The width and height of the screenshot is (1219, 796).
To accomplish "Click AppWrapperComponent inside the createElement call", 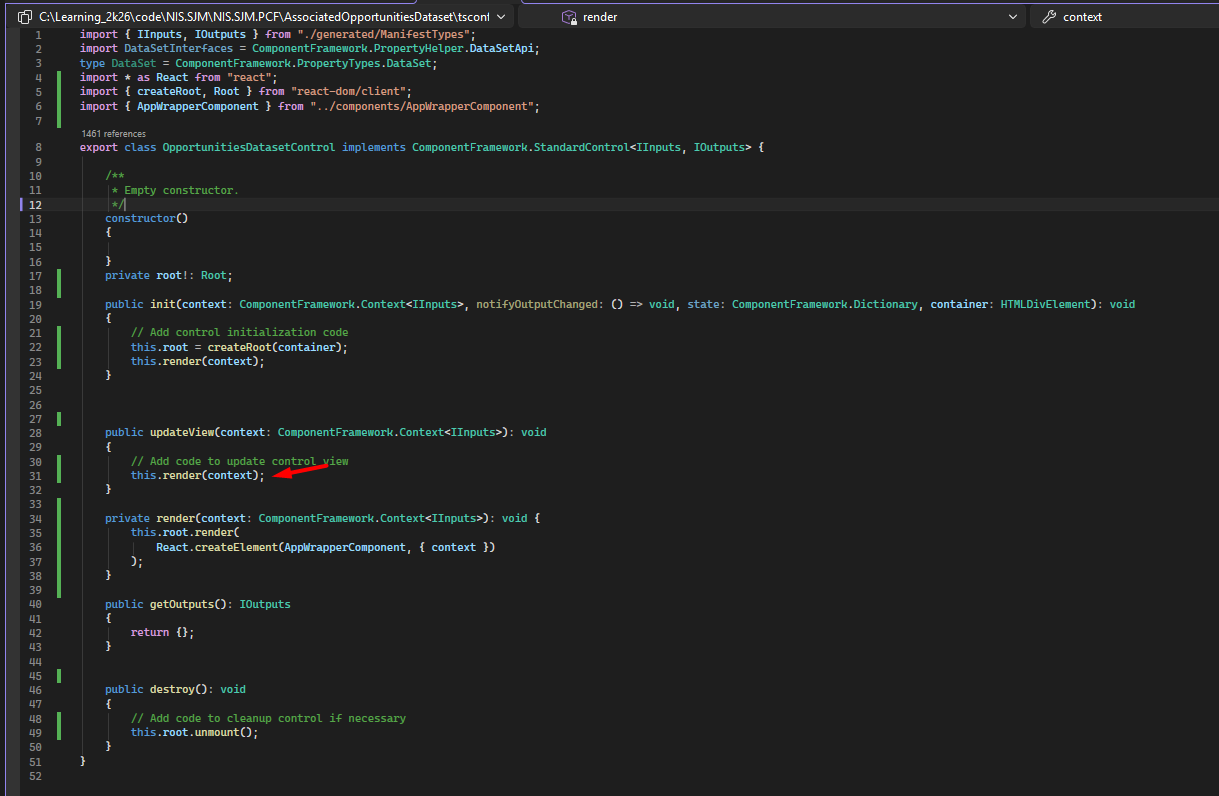I will pos(344,547).
